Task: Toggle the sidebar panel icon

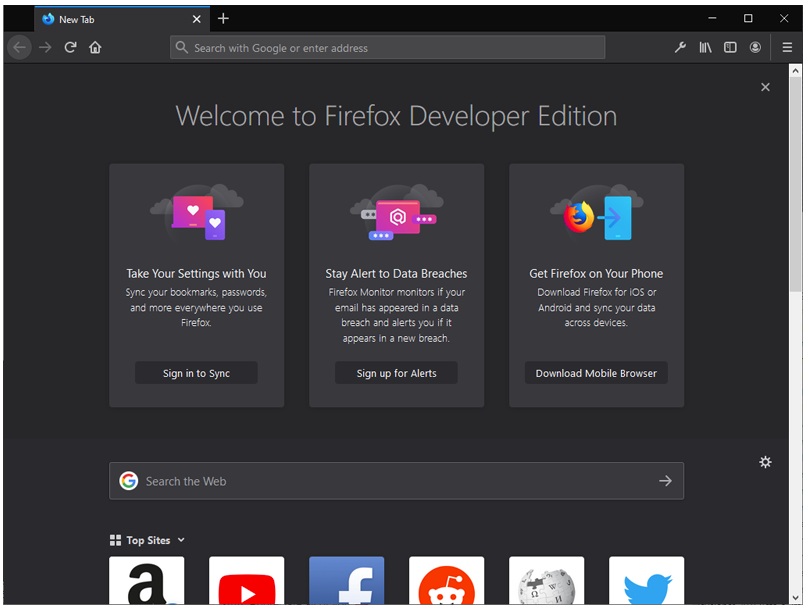Action: [x=730, y=47]
